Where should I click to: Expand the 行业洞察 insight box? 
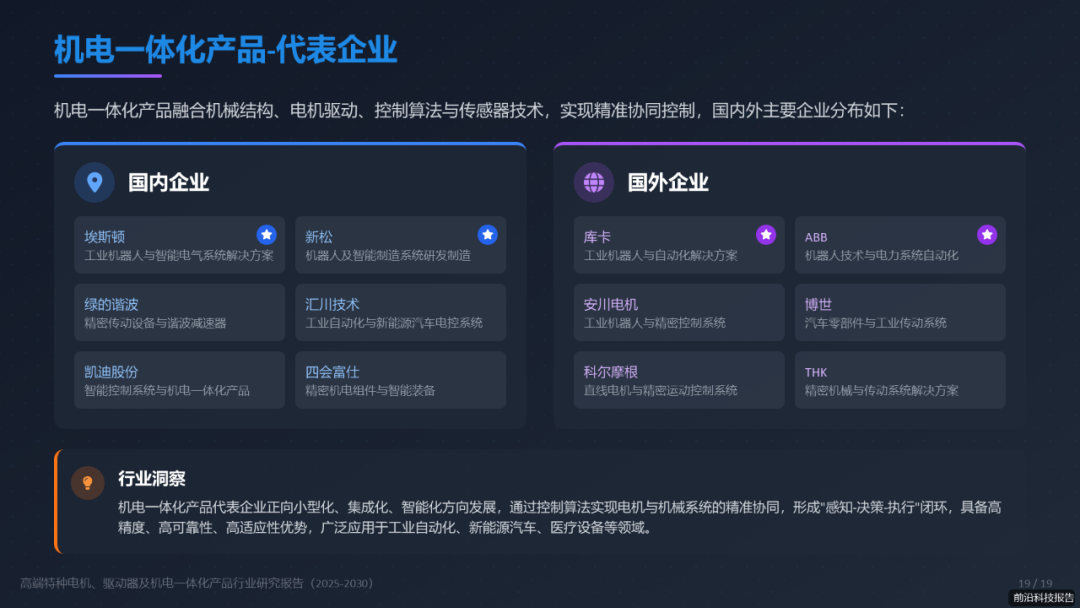click(x=540, y=500)
